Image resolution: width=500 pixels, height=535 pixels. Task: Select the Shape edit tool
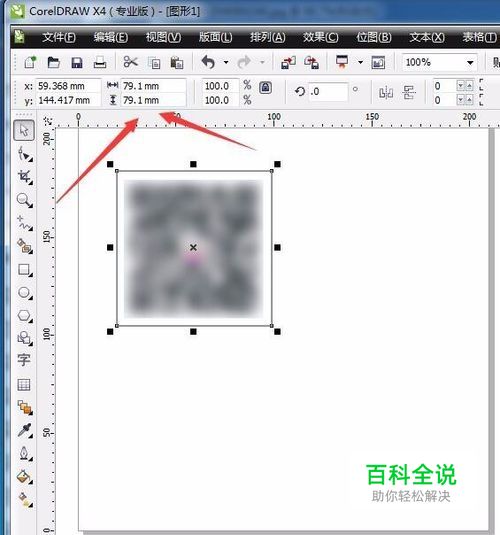tap(25, 154)
